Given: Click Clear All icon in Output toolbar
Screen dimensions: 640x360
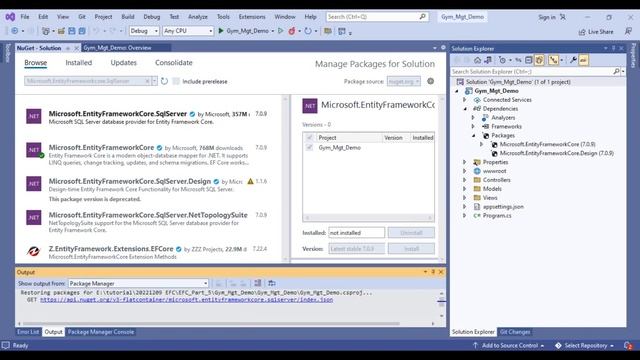Looking at the screenshot, I should tap(258, 283).
